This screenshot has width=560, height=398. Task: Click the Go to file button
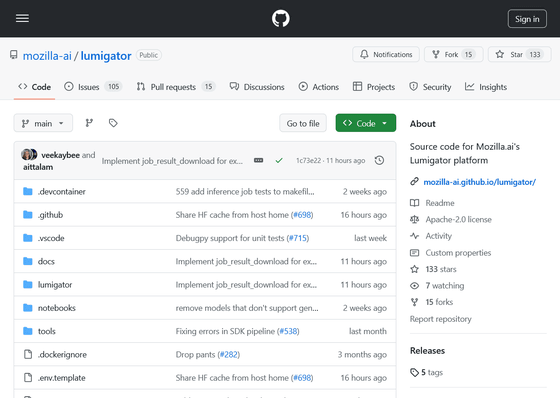[x=303, y=123]
